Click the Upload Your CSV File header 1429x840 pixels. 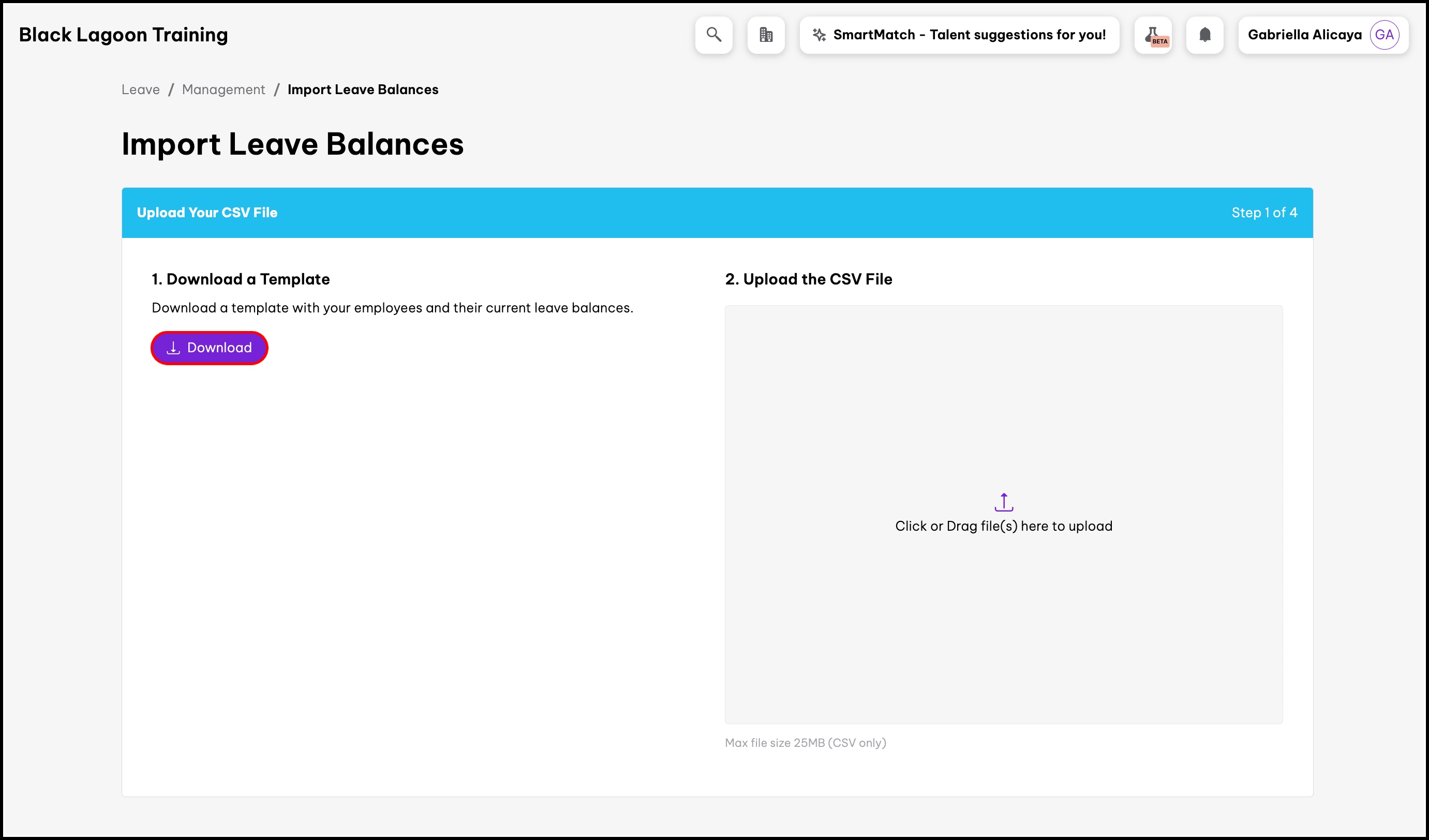coord(207,213)
